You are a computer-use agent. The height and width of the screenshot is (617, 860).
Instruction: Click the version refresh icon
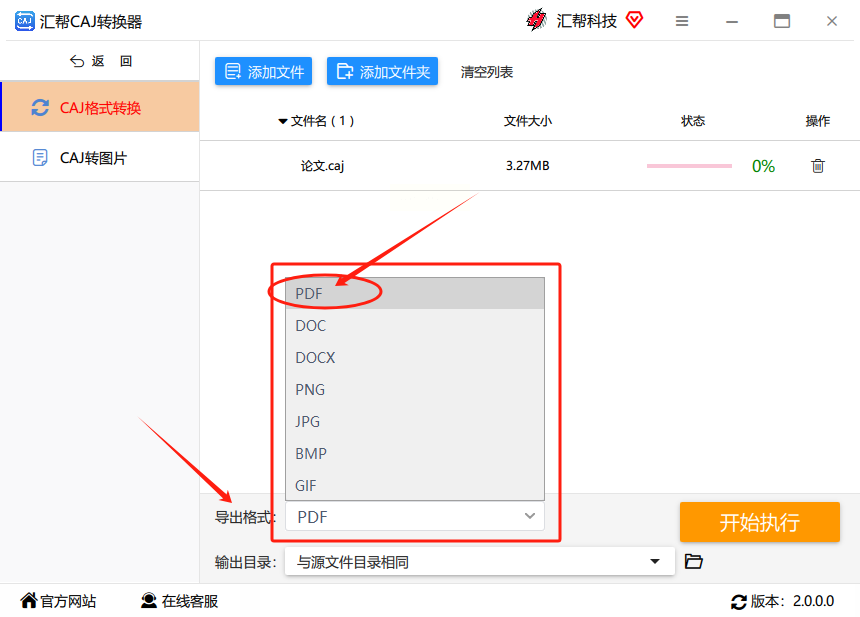[x=739, y=602]
